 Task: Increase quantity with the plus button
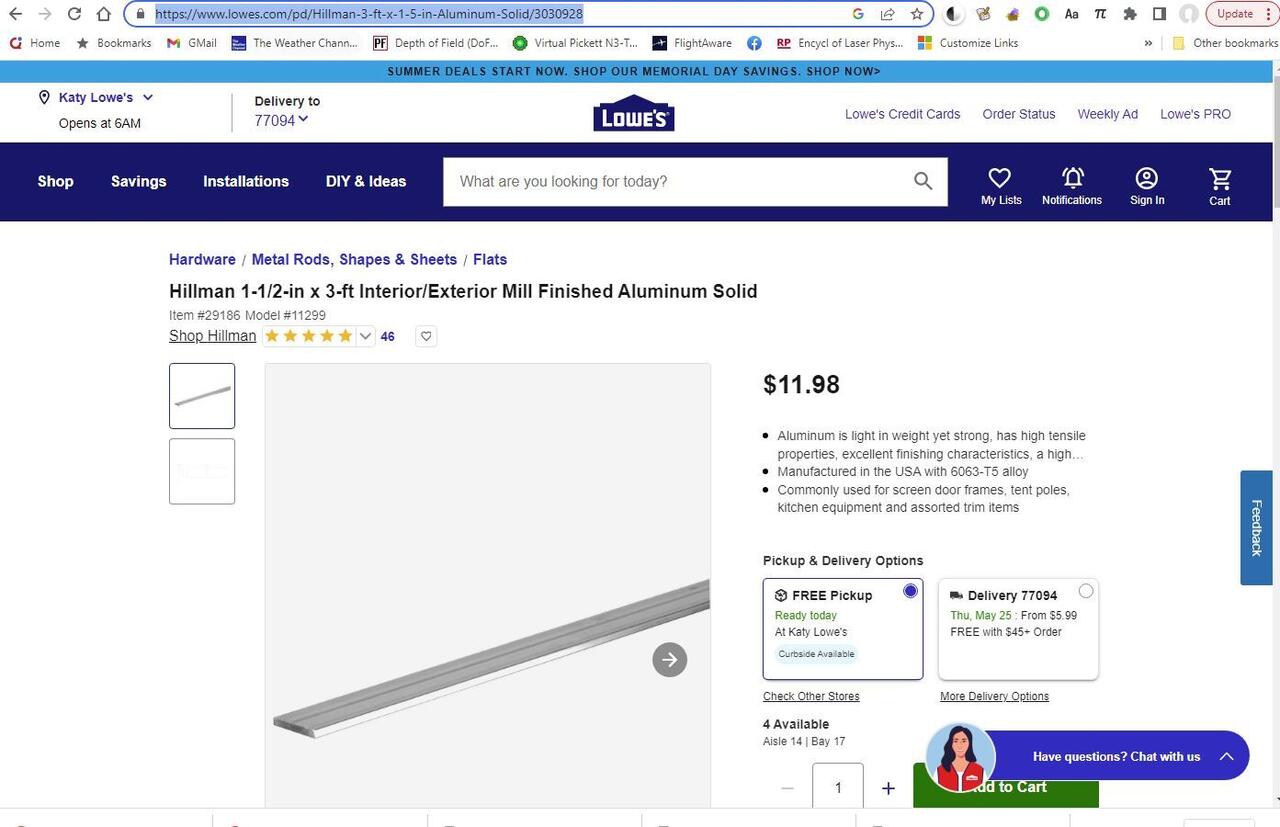tap(888, 788)
